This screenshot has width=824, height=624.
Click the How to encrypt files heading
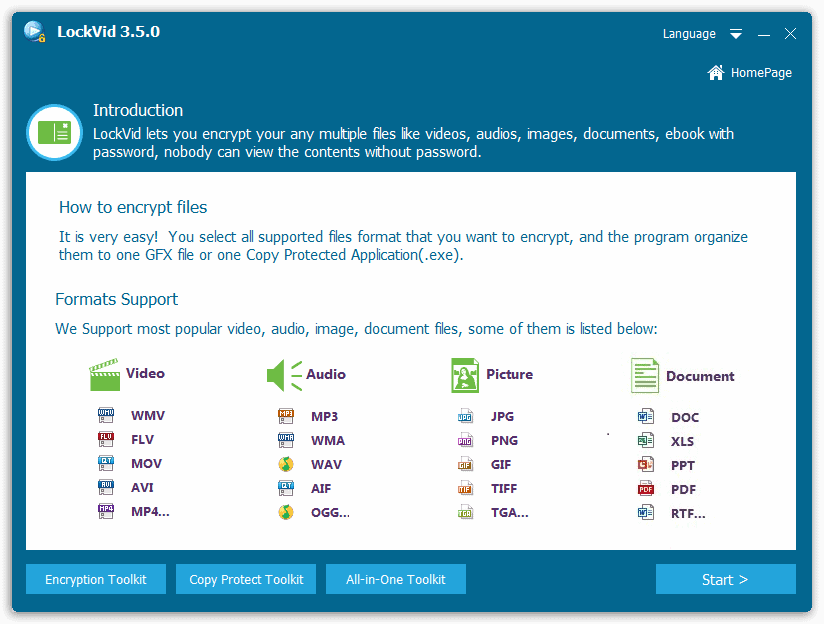(x=133, y=208)
